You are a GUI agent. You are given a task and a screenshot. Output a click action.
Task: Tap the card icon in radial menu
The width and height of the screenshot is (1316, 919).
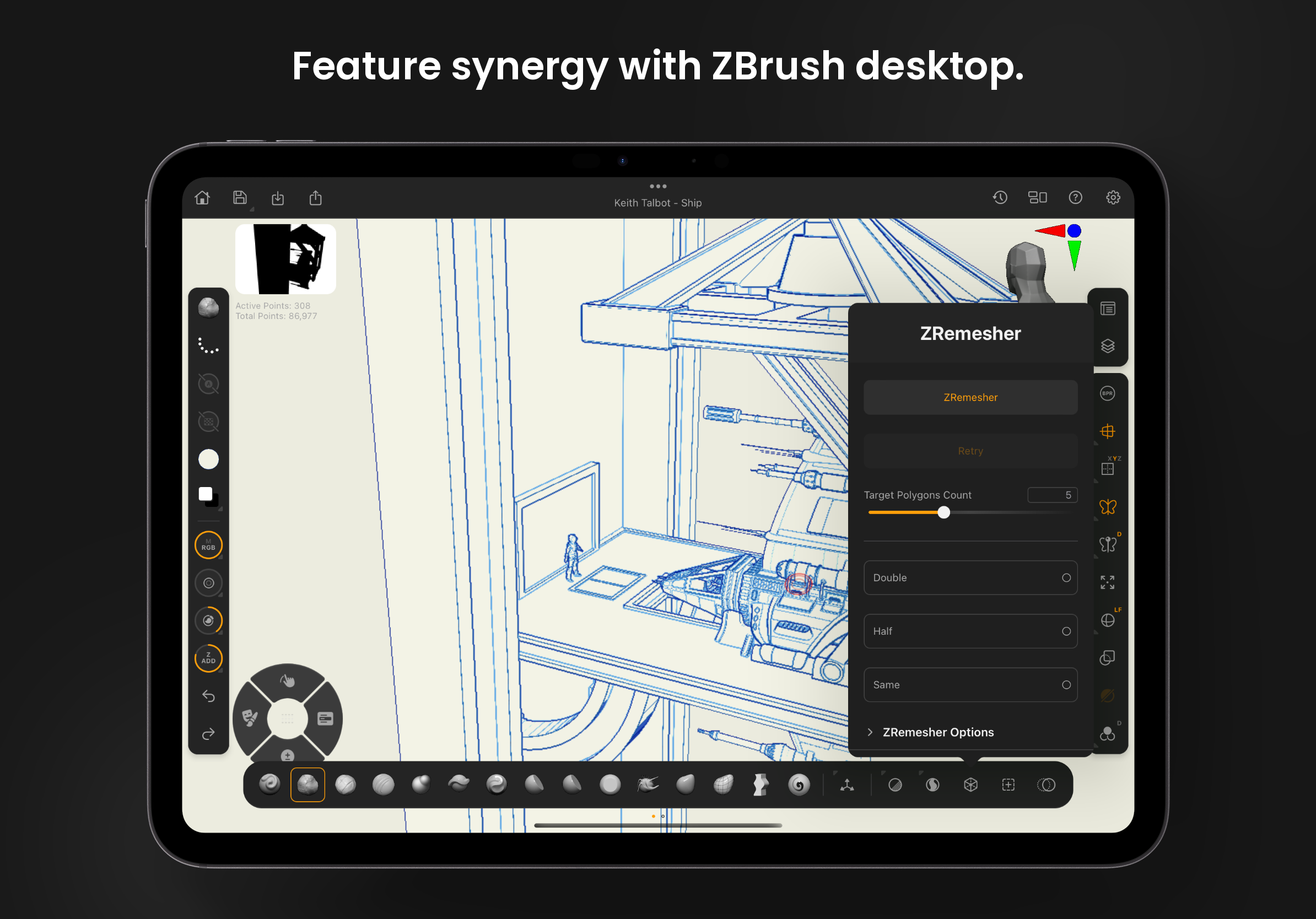tap(326, 718)
